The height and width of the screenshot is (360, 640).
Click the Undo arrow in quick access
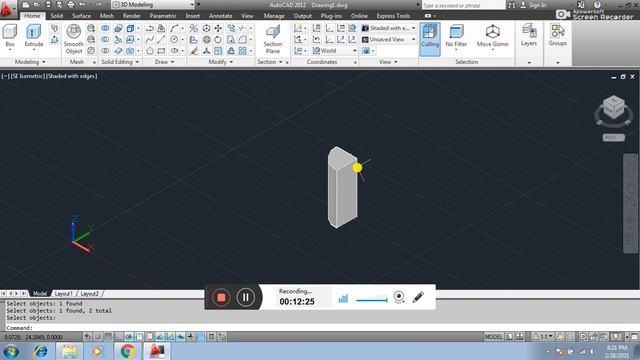pyautogui.click(x=82, y=5)
